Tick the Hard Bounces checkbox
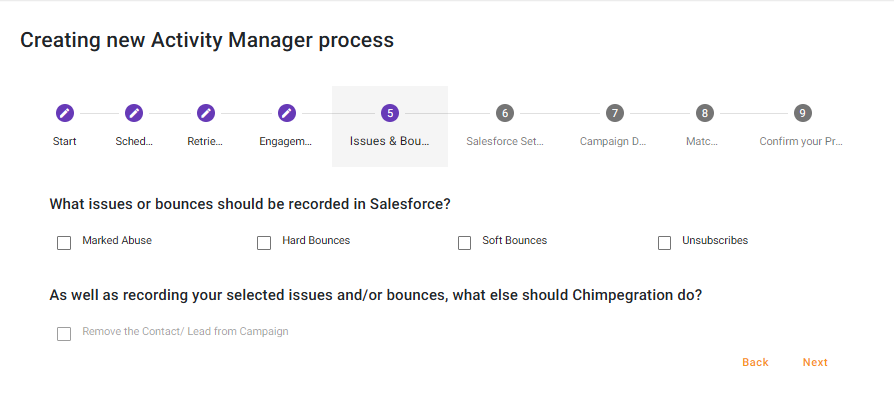This screenshot has width=894, height=412. point(264,242)
